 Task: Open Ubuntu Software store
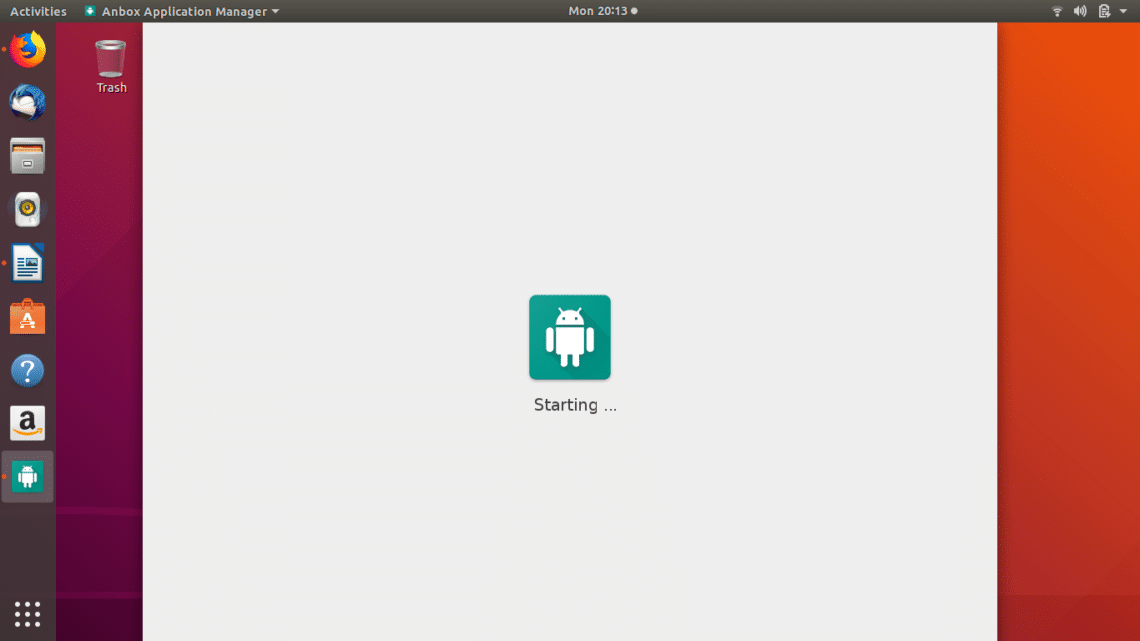click(28, 318)
